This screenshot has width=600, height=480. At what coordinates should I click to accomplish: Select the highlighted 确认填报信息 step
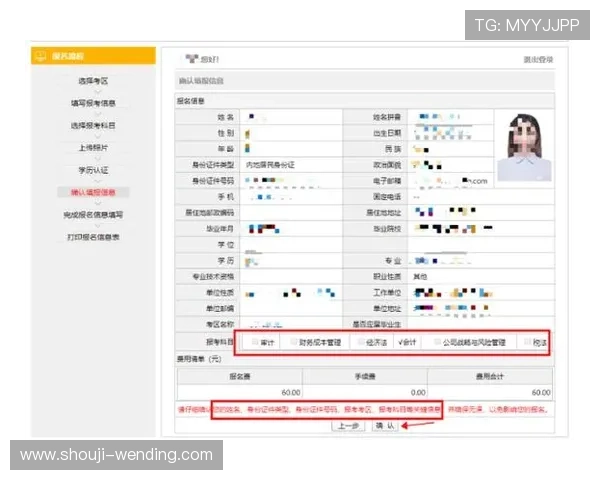click(93, 192)
